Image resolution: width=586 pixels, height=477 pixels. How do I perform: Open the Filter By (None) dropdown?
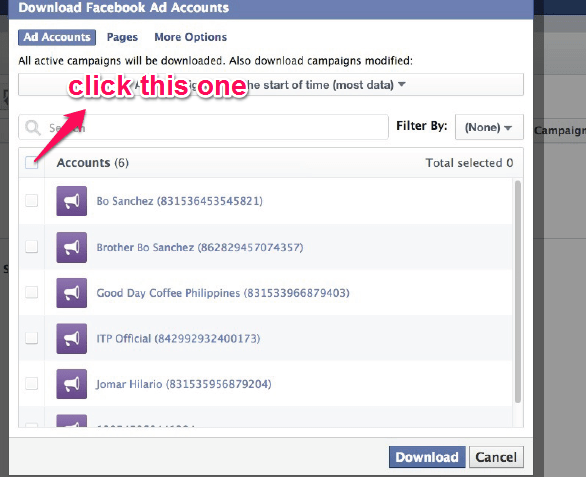[489, 127]
